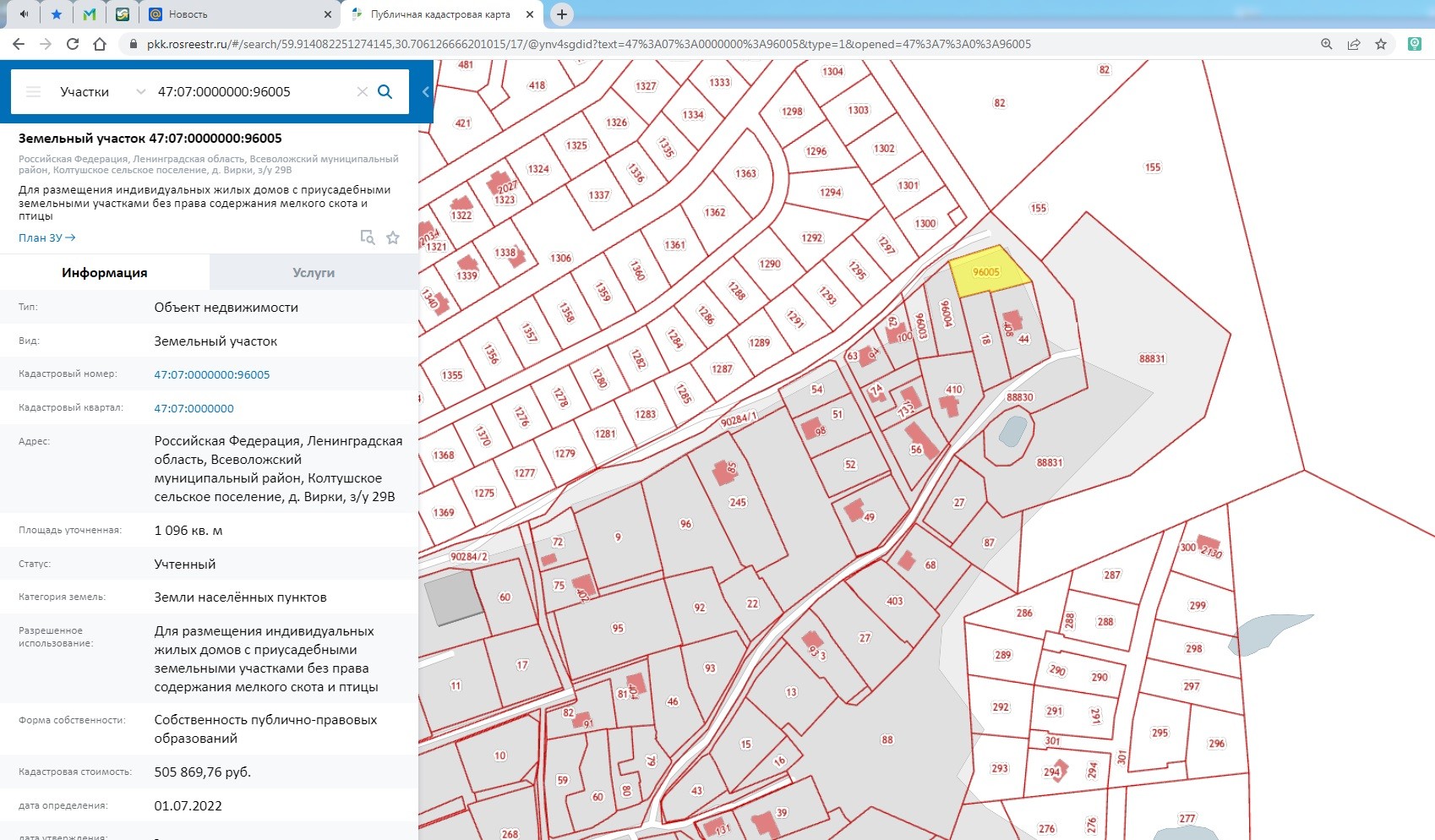Click the find-on-map icon beside the star
This screenshot has height=840, width=1435.
pyautogui.click(x=367, y=237)
